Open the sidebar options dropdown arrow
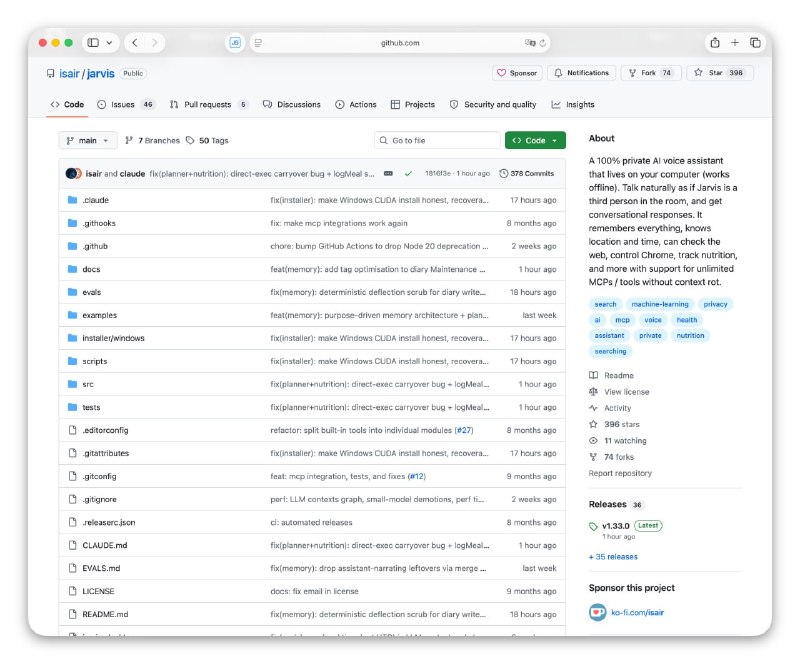 (x=109, y=43)
